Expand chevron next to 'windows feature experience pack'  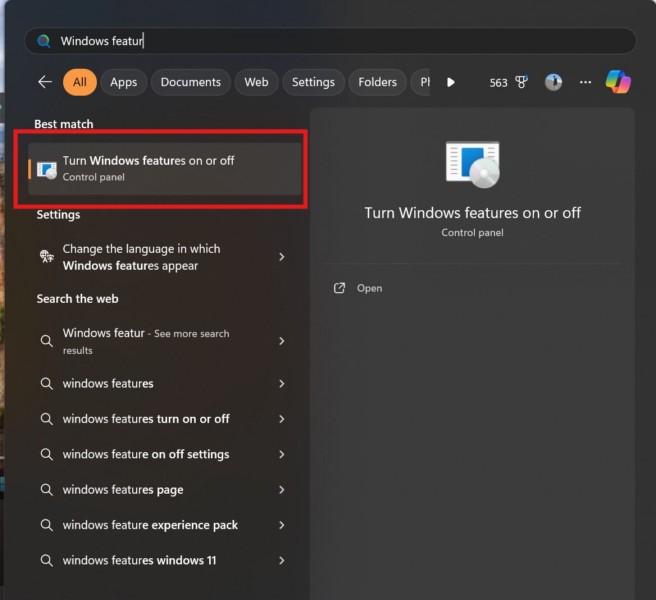[282, 525]
